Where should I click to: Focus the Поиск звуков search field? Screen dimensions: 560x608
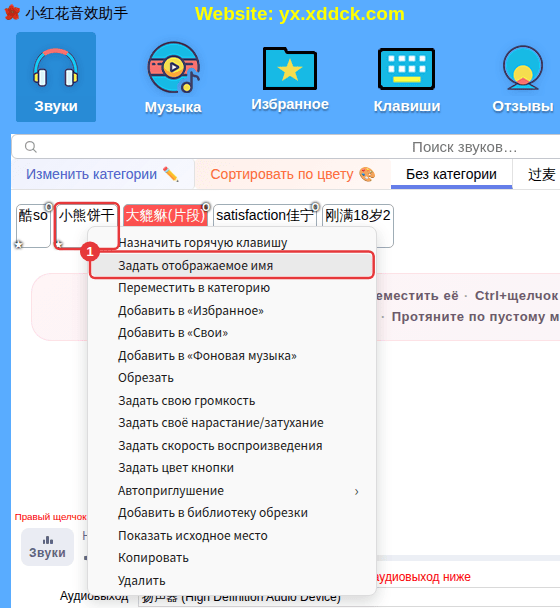(286, 147)
